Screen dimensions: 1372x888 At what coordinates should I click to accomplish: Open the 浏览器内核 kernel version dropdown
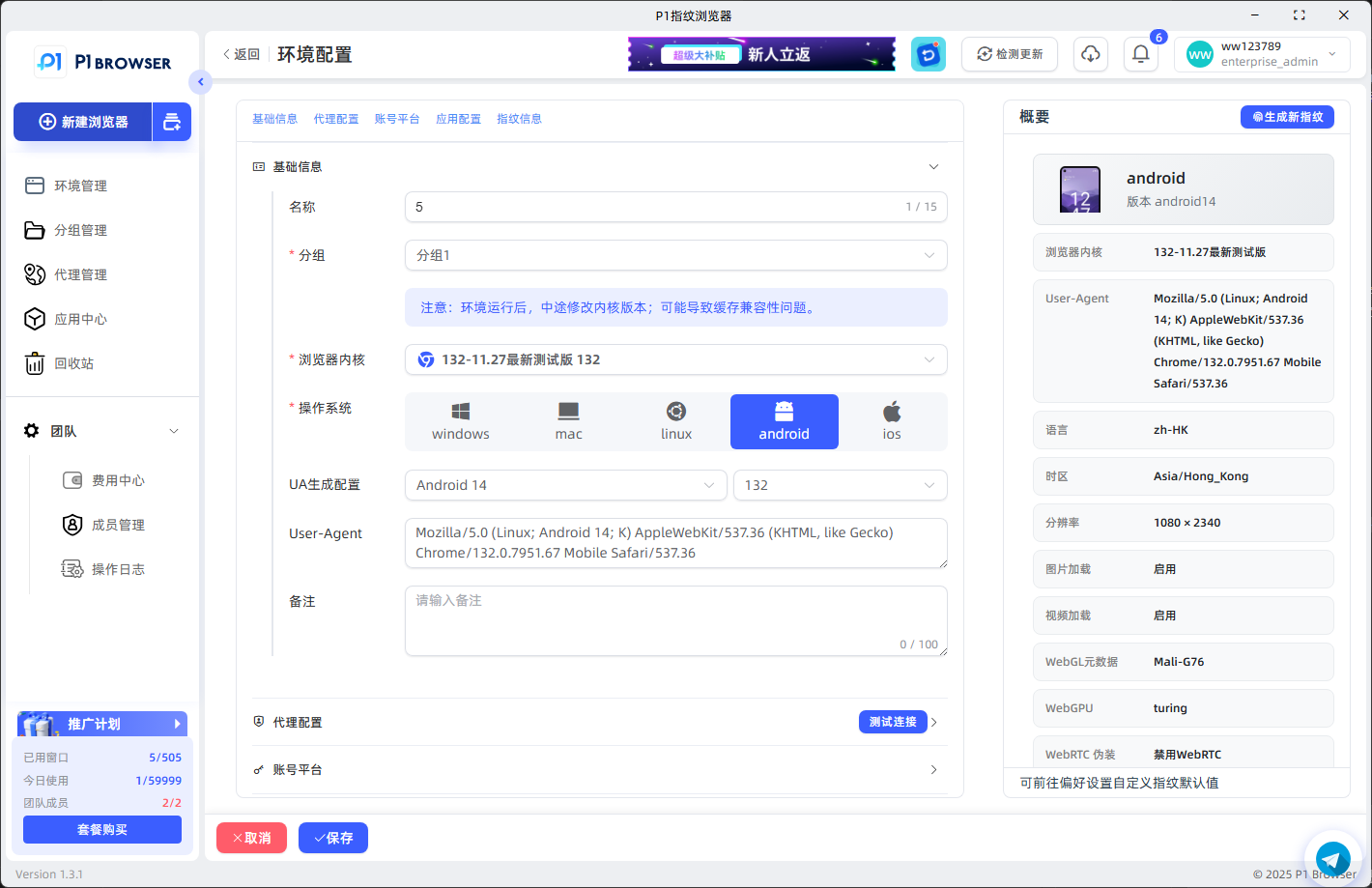point(676,359)
